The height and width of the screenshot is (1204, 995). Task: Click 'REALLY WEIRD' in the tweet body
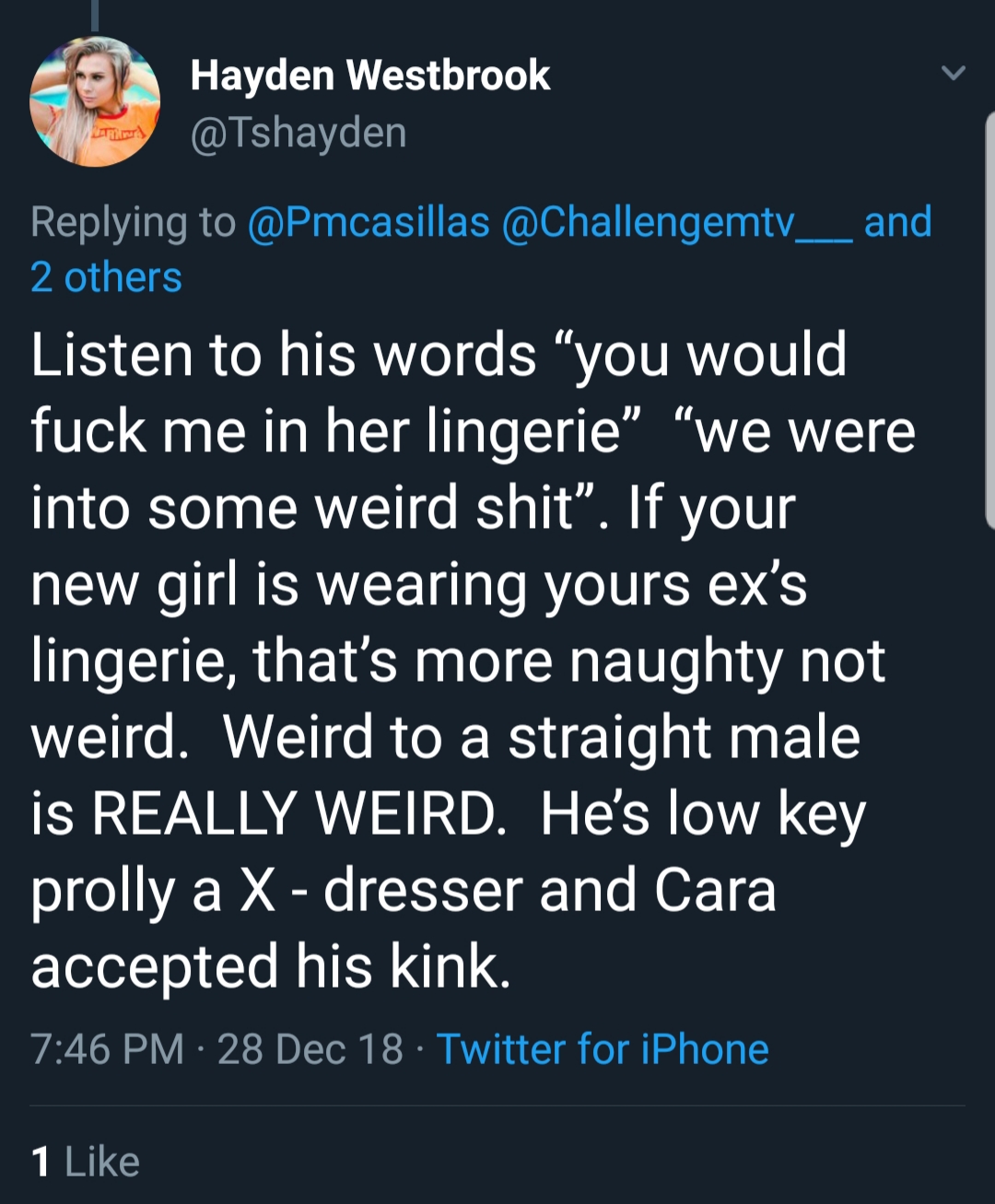pyautogui.click(x=298, y=814)
